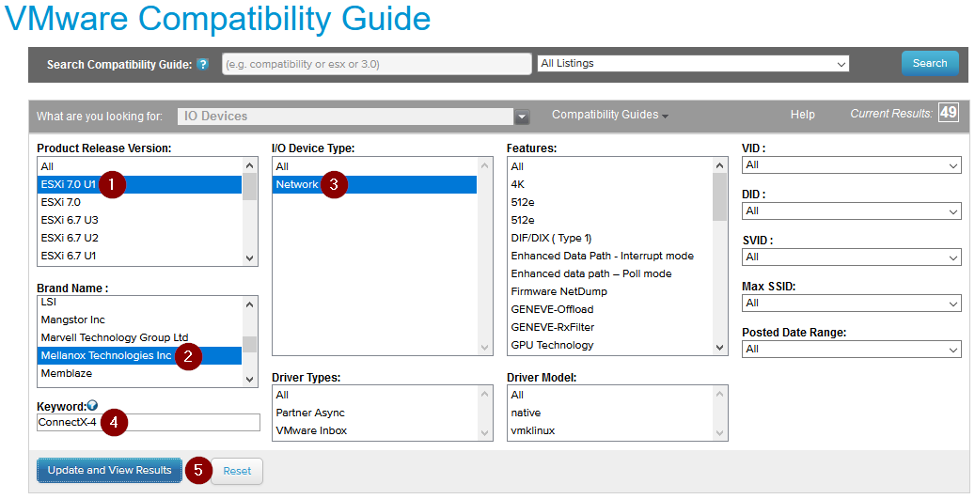Viewport: 977px width, 499px height.
Task: Select All in Driver Types list
Action: pos(374,395)
